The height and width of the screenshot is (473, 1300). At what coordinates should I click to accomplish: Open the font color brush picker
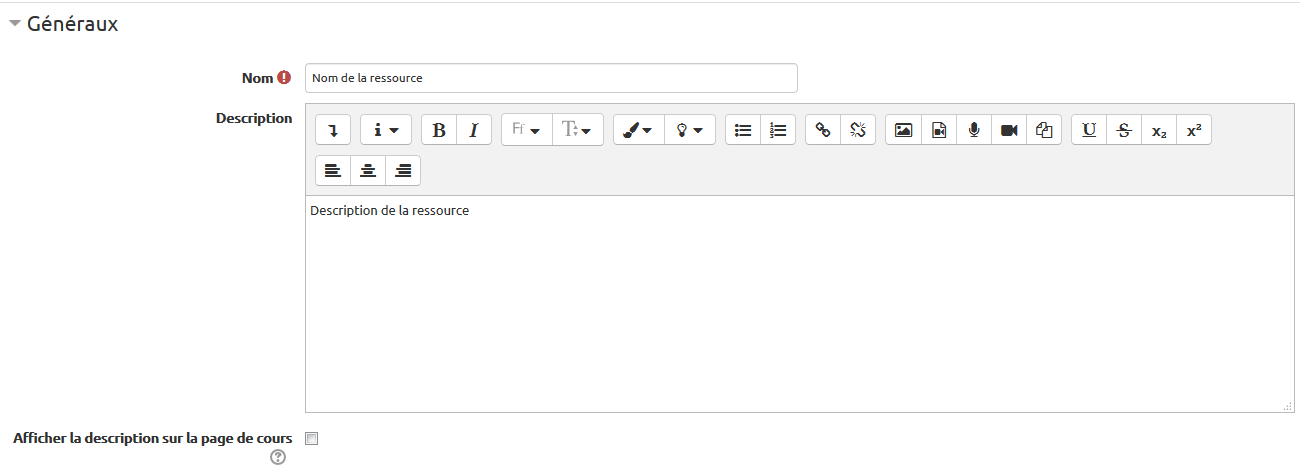[x=638, y=130]
